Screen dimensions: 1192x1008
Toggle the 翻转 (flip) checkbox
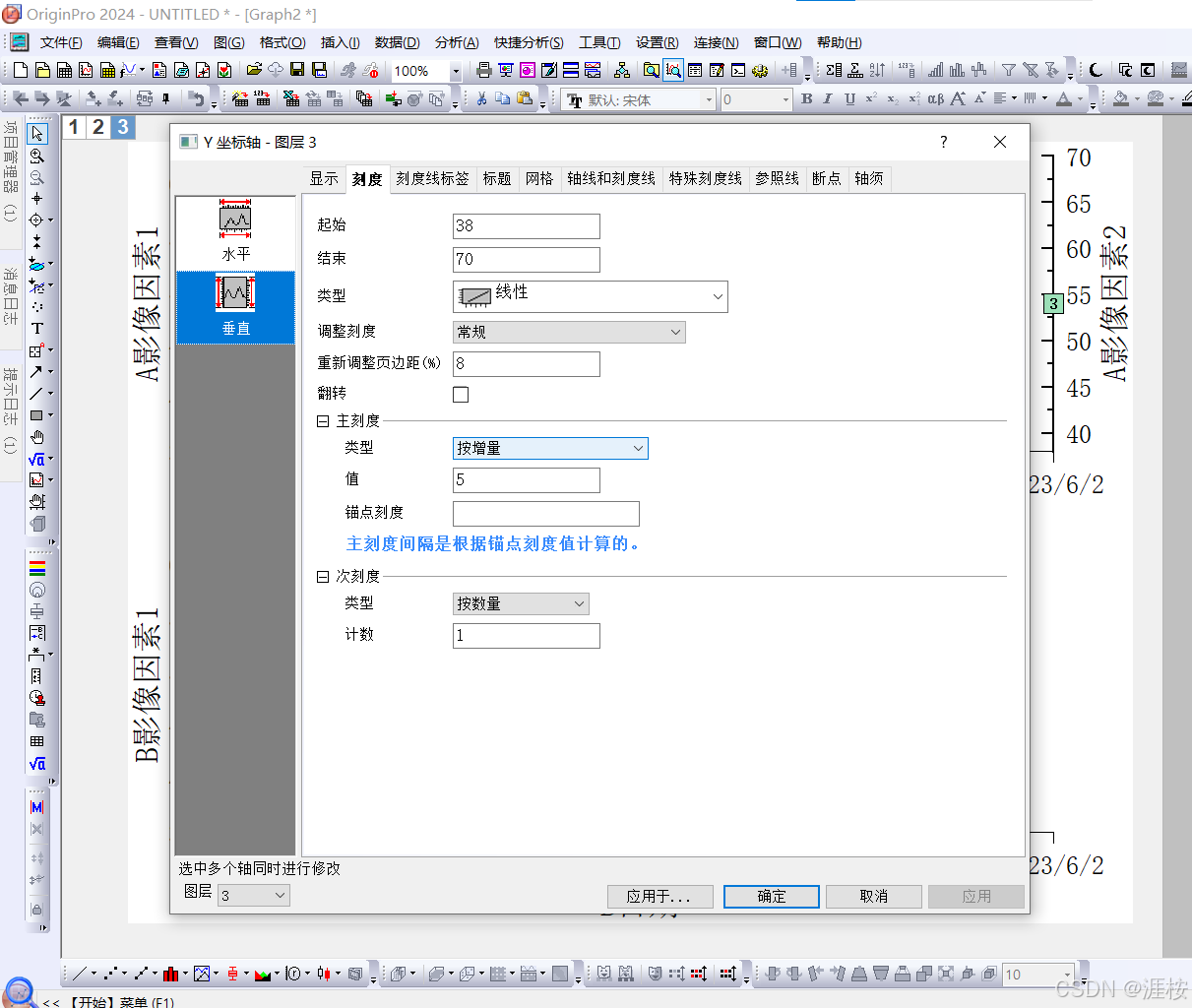coord(461,395)
